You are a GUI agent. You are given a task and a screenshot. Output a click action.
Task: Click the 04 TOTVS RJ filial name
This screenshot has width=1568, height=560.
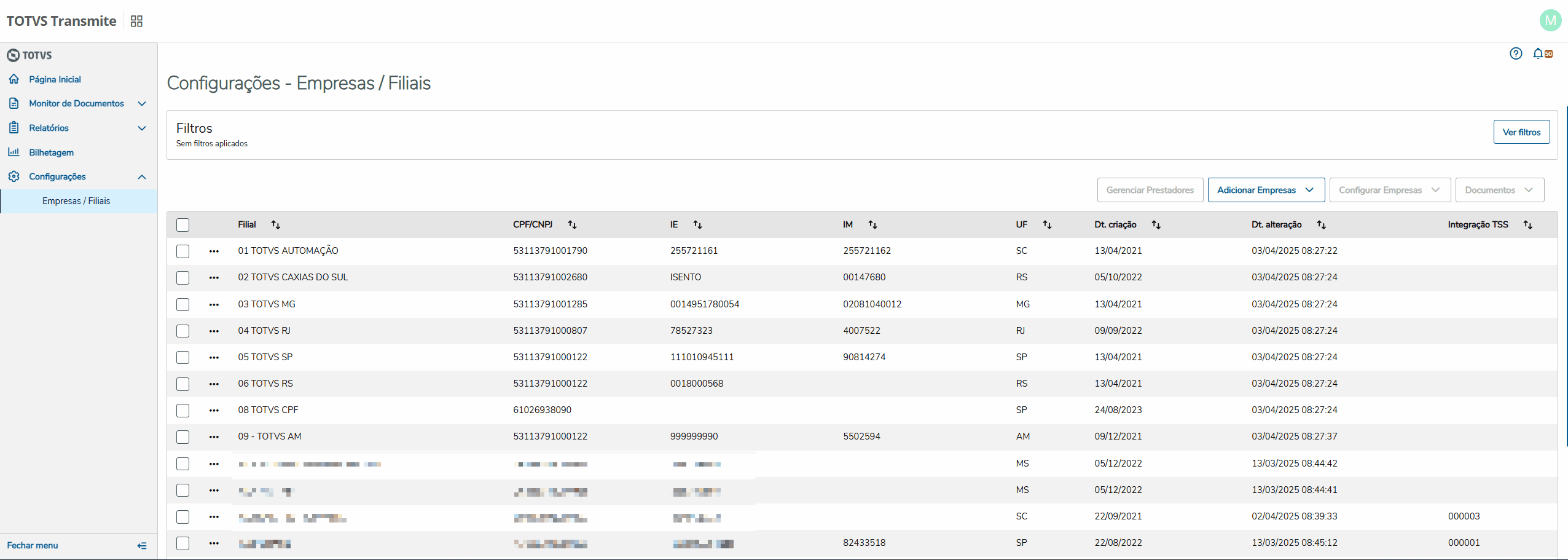(264, 331)
